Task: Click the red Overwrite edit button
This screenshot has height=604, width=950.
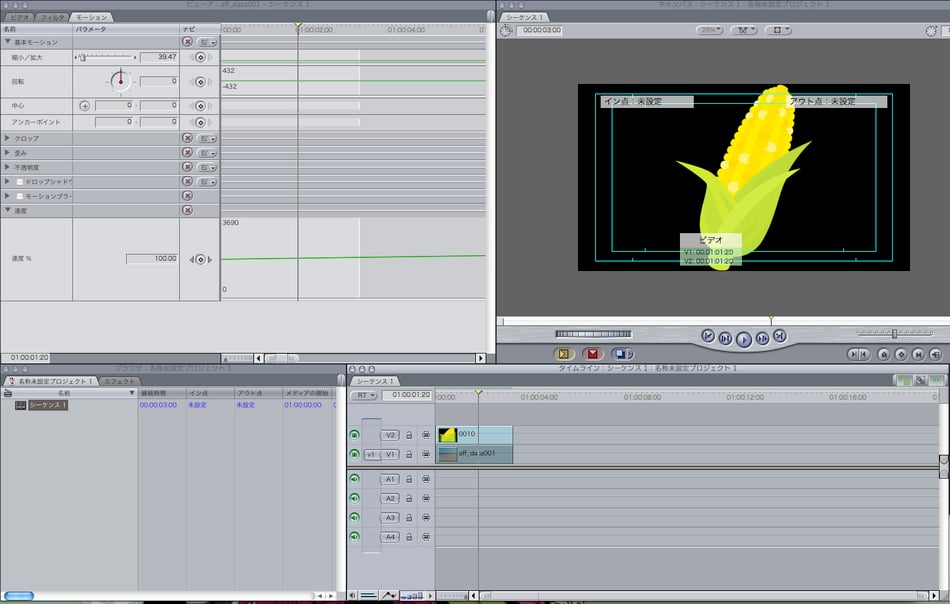Action: pos(592,354)
